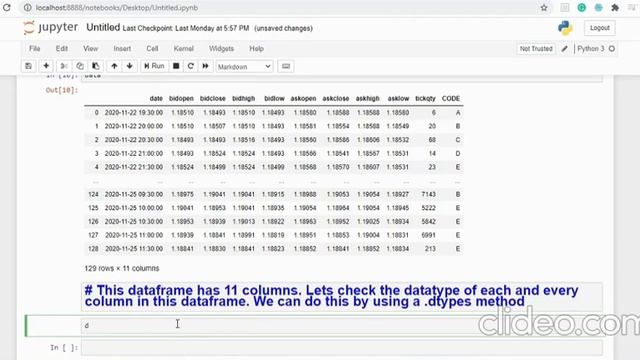Restart the kernel using the circular arrow
Image resolution: width=640 pixels, height=360 pixels.
[x=191, y=66]
